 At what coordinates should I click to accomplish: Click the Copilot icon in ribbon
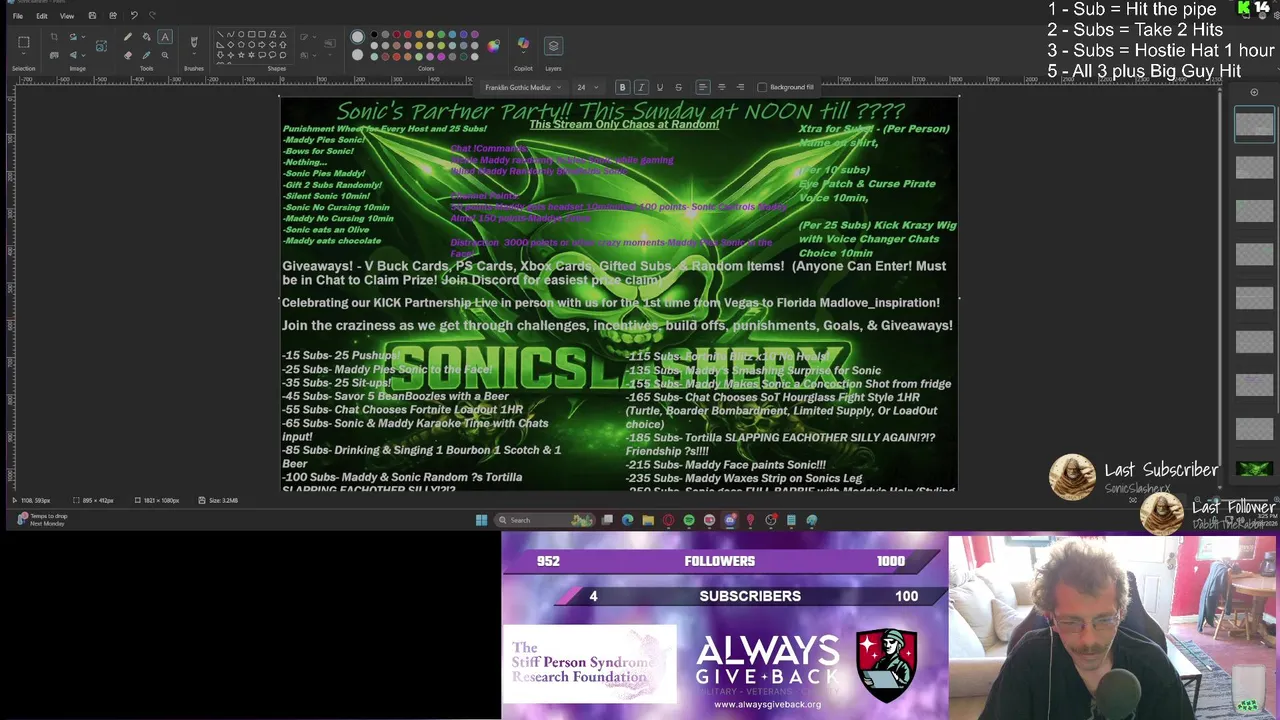pyautogui.click(x=523, y=42)
